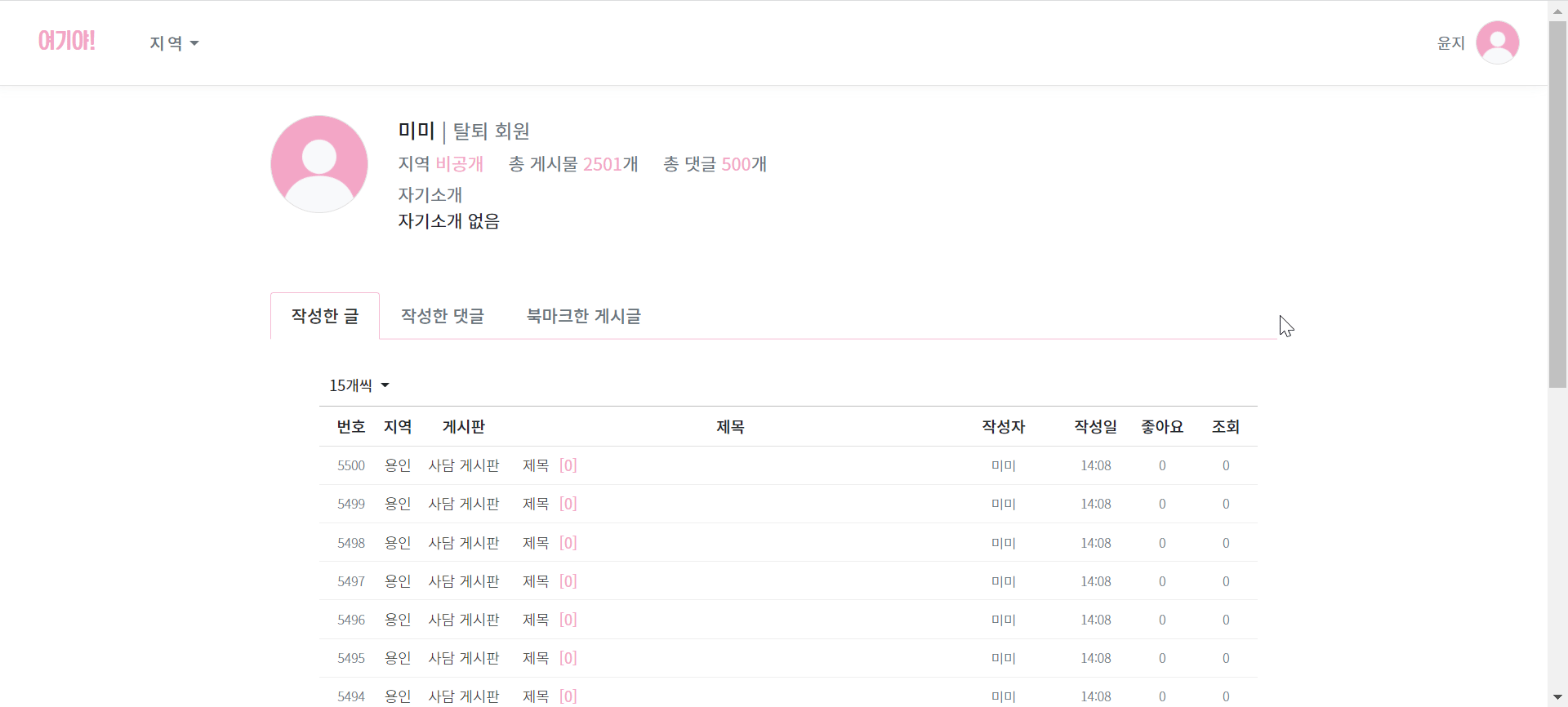The width and height of the screenshot is (1568, 707).
Task: Open the post title in row 5500
Action: coord(536,465)
